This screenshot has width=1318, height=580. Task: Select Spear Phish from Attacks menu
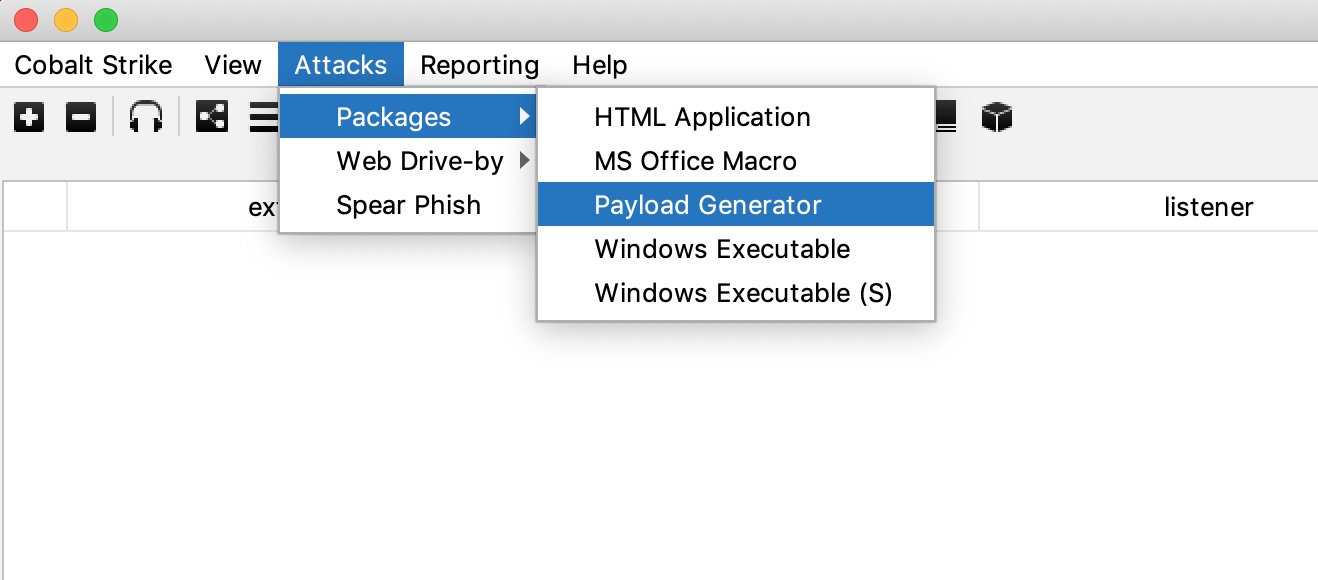pyautogui.click(x=408, y=205)
